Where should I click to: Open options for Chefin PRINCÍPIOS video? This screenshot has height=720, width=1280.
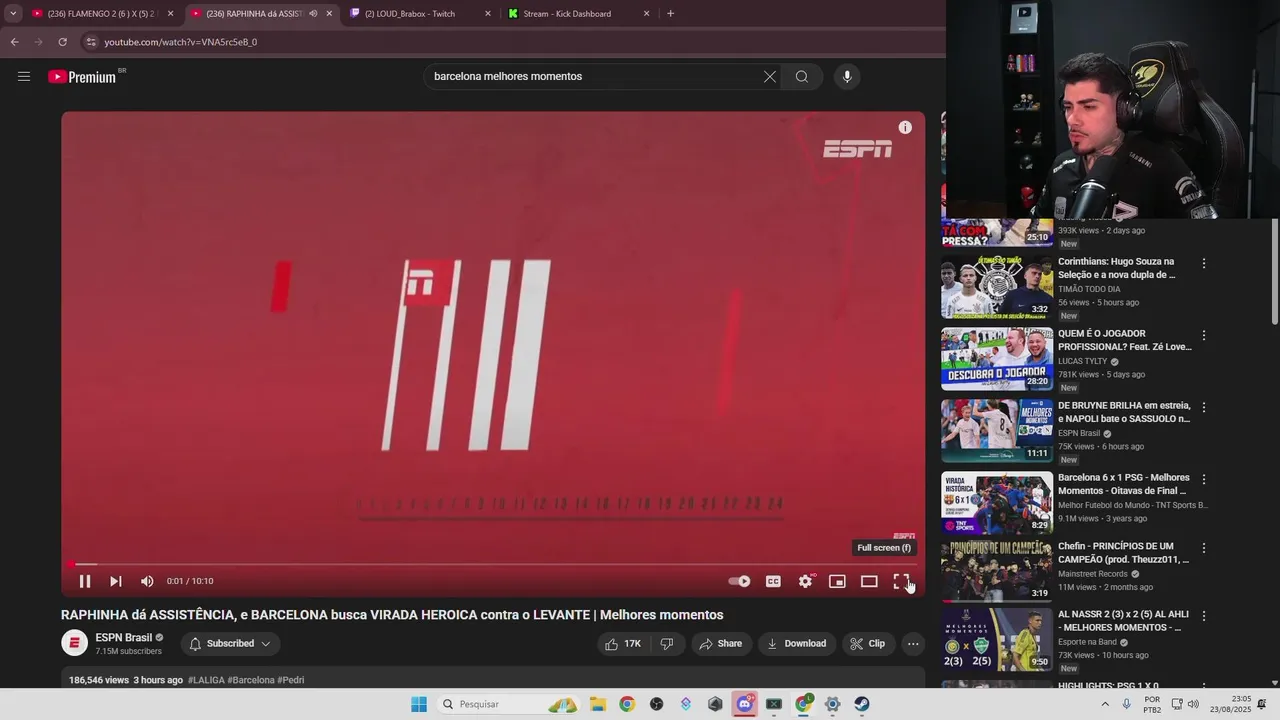[1204, 548]
